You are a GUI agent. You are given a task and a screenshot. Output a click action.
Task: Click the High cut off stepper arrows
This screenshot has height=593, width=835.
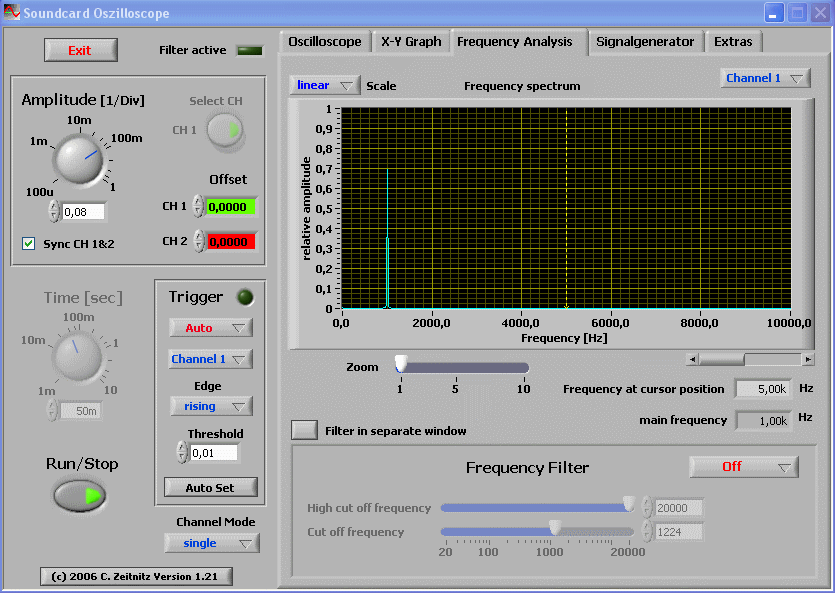(x=647, y=507)
